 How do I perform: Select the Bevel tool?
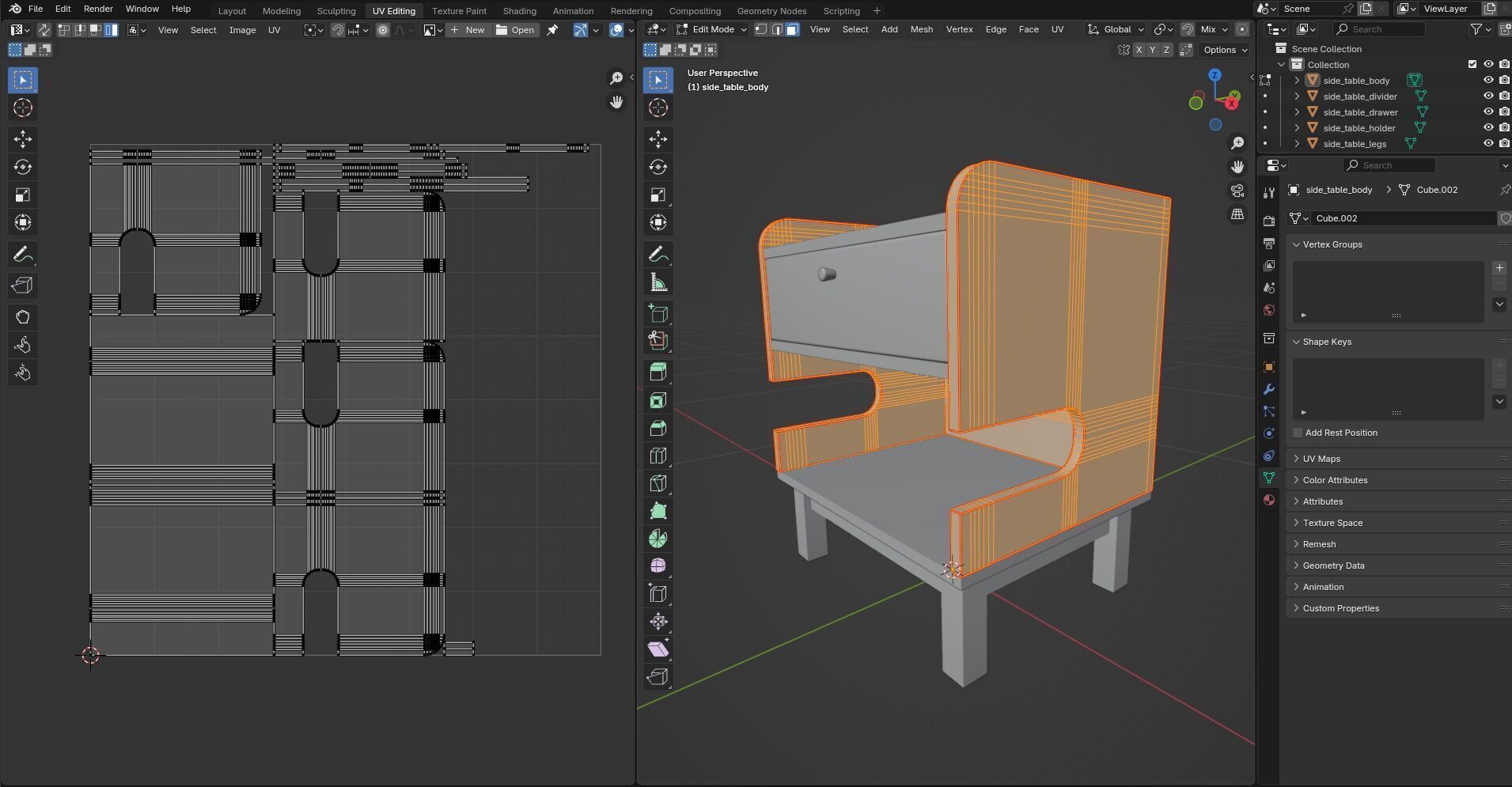(x=658, y=428)
